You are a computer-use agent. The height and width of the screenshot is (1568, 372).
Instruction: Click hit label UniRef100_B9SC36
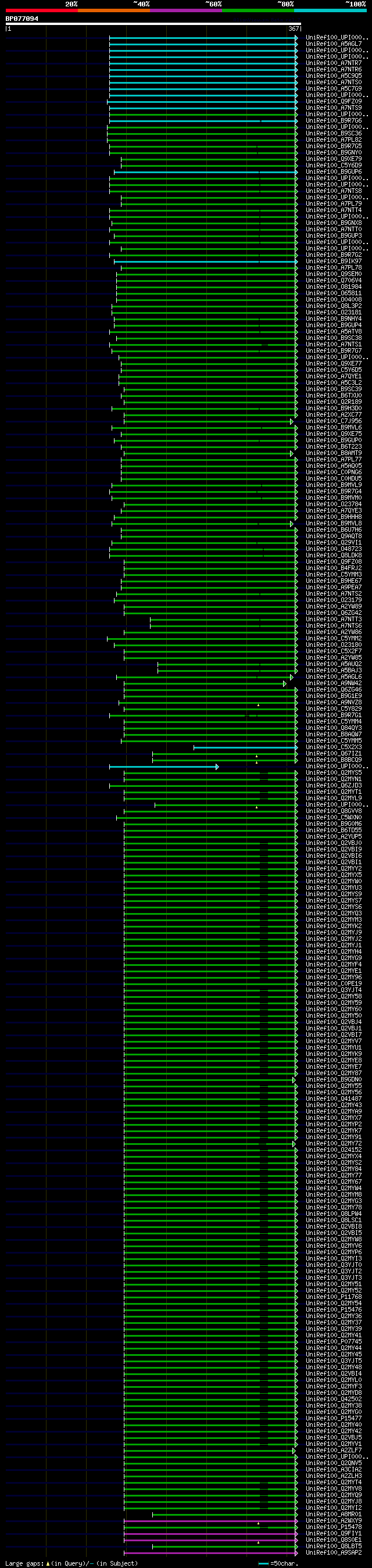(x=334, y=133)
